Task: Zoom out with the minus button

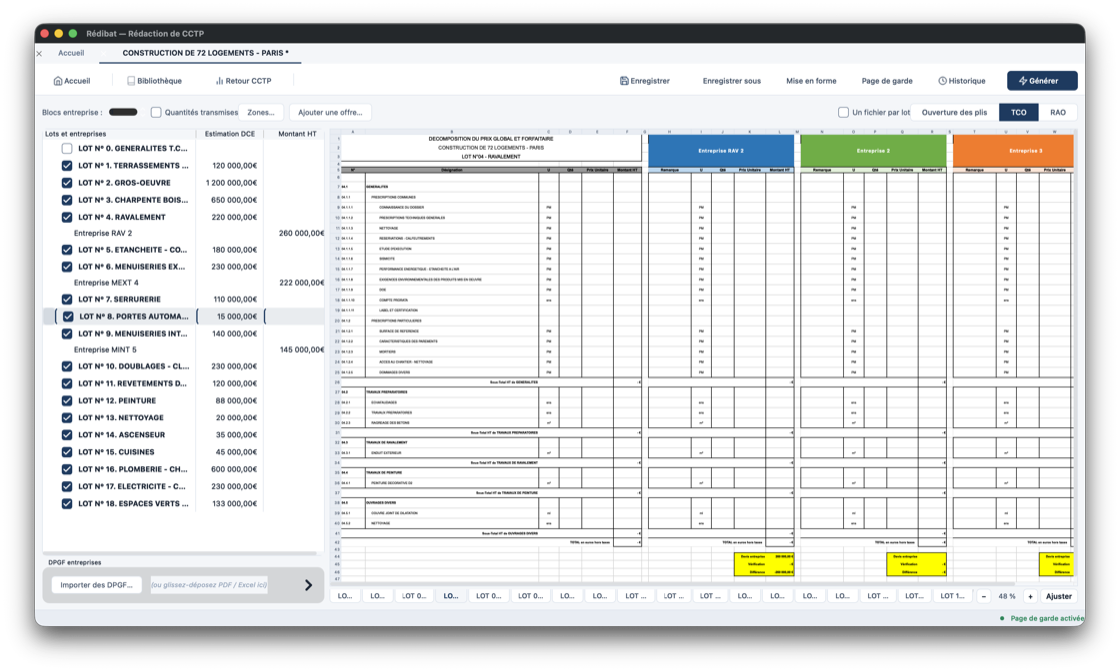Action: coord(984,596)
